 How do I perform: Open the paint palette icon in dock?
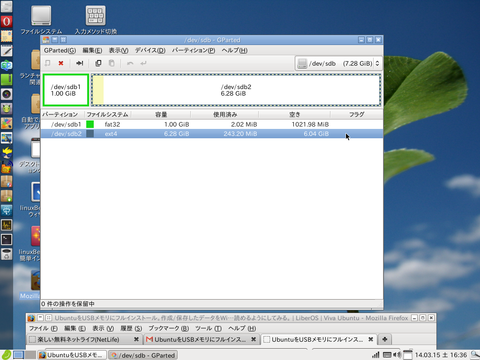click(x=6, y=123)
